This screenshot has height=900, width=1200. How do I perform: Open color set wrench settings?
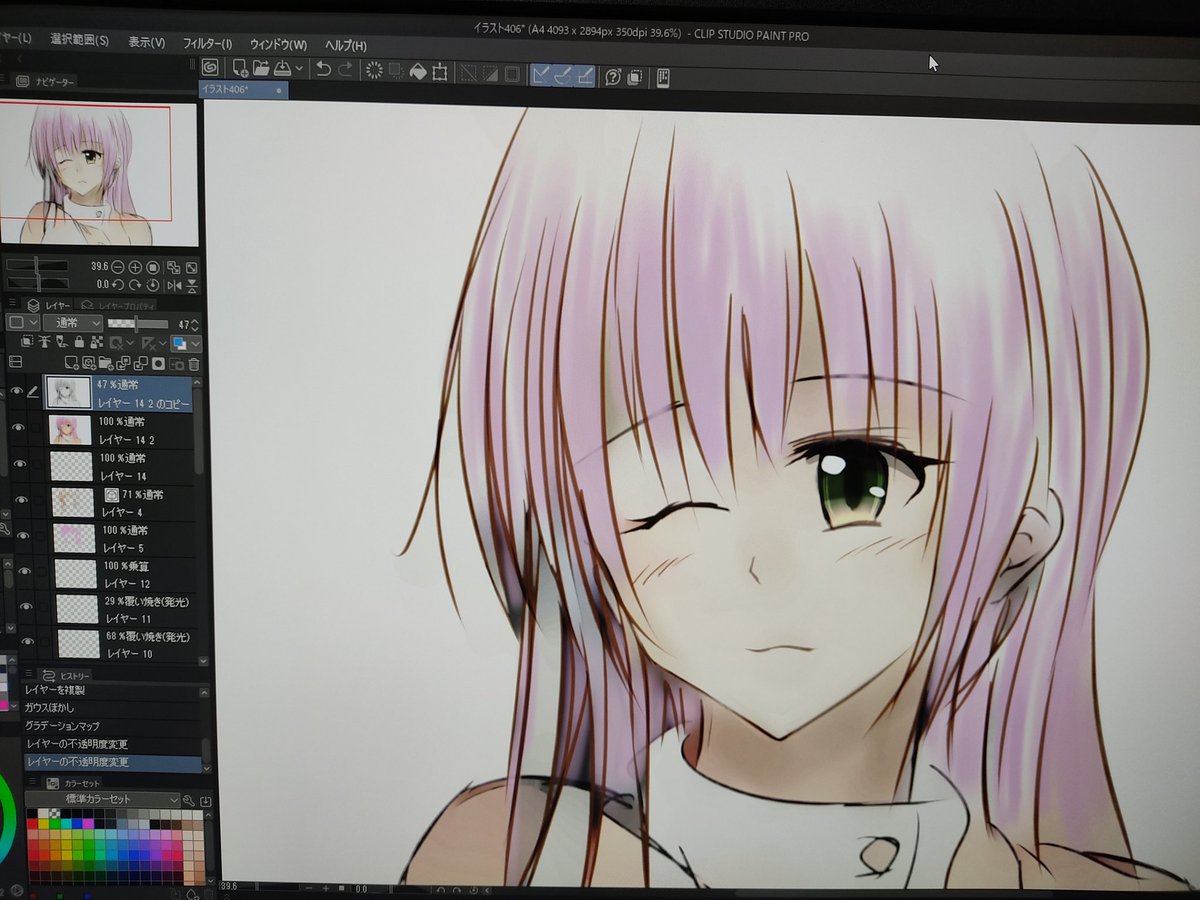(189, 800)
